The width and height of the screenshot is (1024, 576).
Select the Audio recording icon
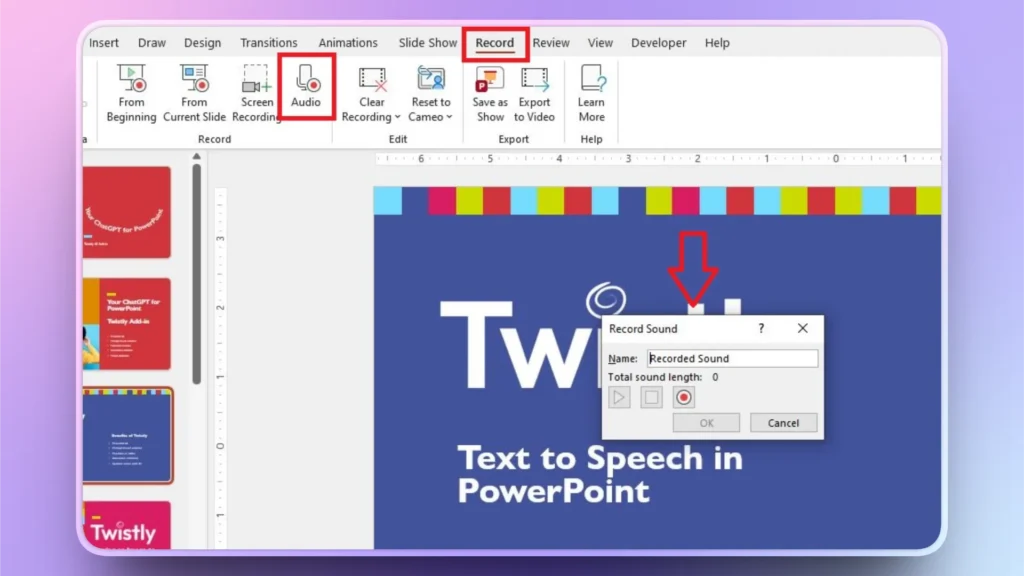(307, 88)
